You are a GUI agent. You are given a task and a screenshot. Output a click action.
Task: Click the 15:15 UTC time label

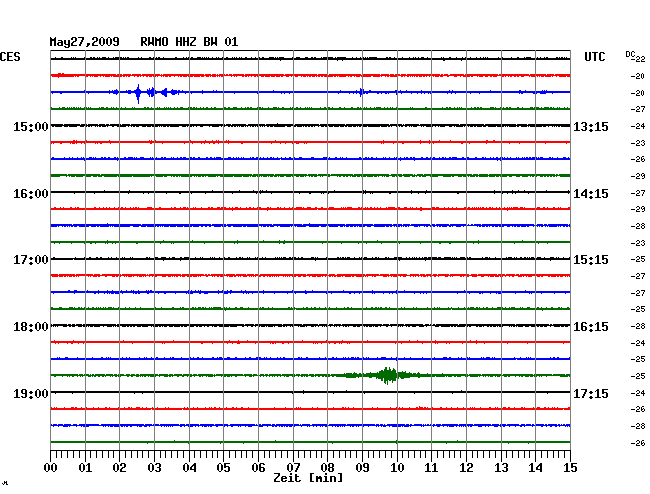pos(591,260)
